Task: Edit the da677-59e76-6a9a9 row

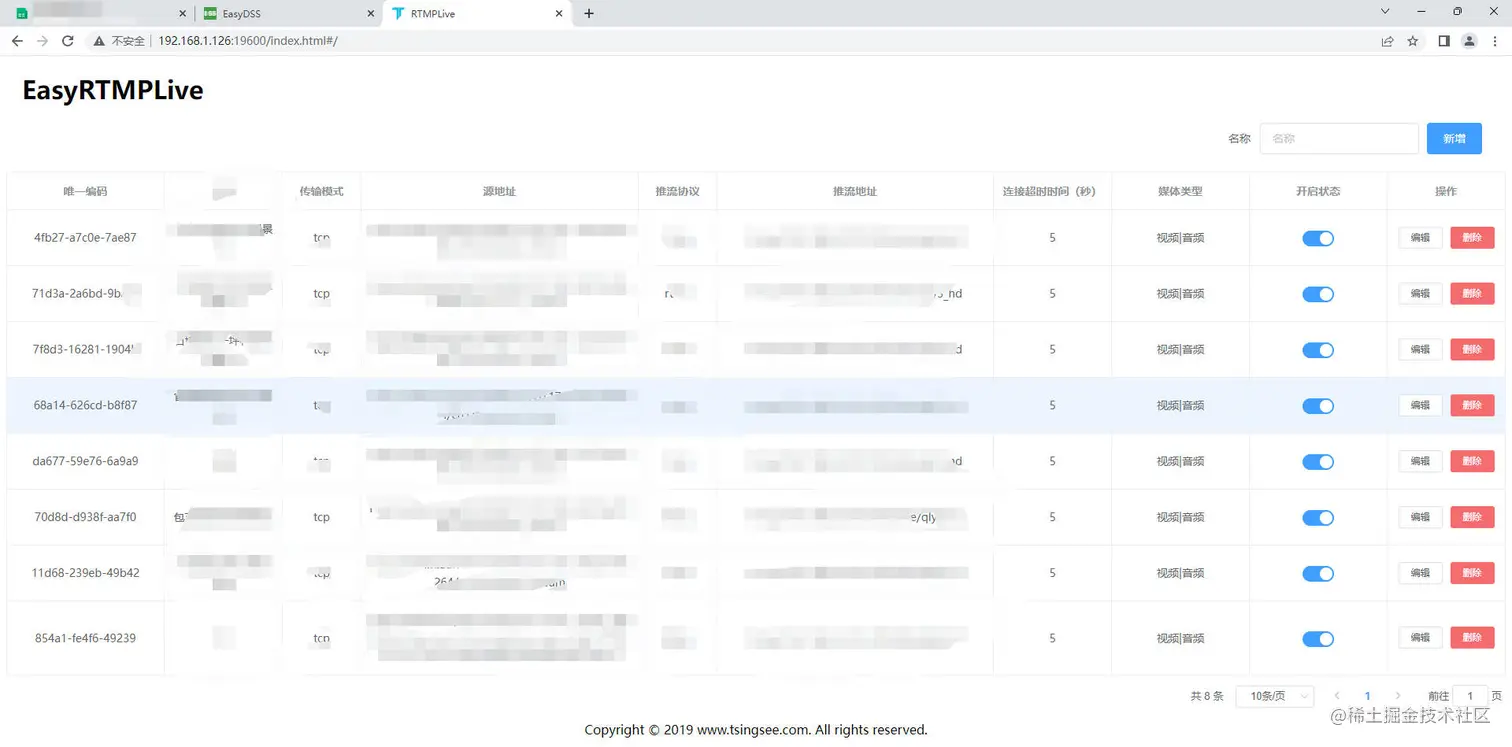Action: [x=1420, y=462]
